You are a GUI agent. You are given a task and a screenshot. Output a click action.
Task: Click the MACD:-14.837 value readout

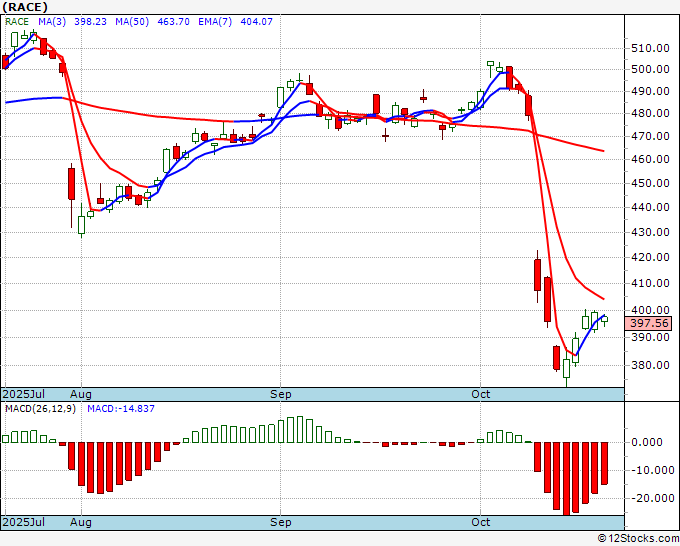(121, 409)
